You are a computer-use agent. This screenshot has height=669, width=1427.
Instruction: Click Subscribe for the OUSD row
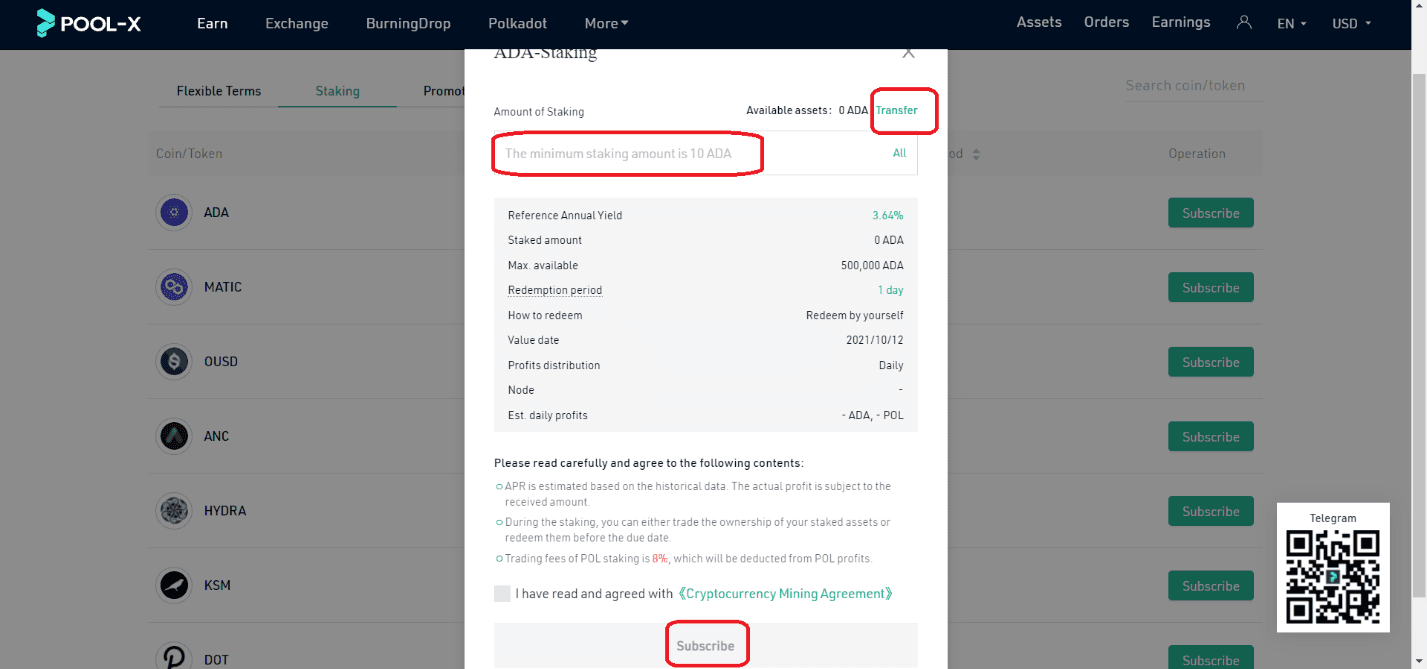tap(1210, 362)
